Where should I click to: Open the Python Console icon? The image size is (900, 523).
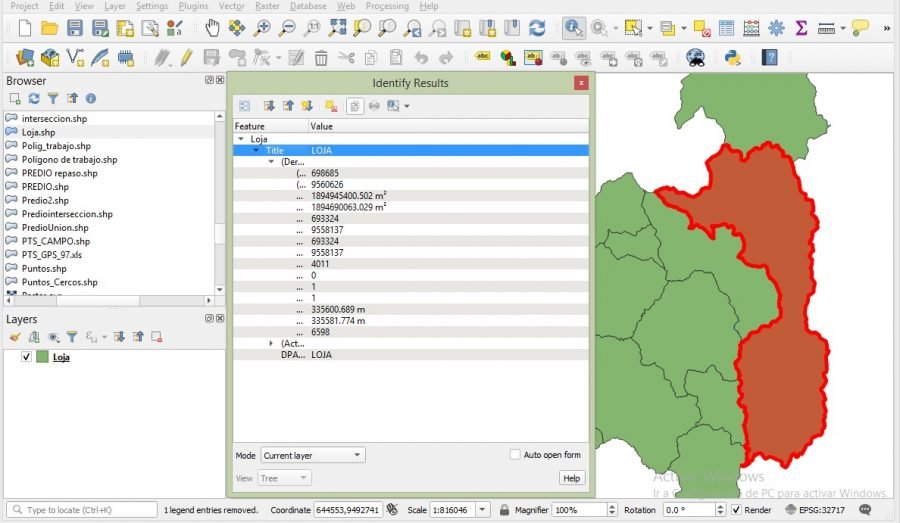732,58
